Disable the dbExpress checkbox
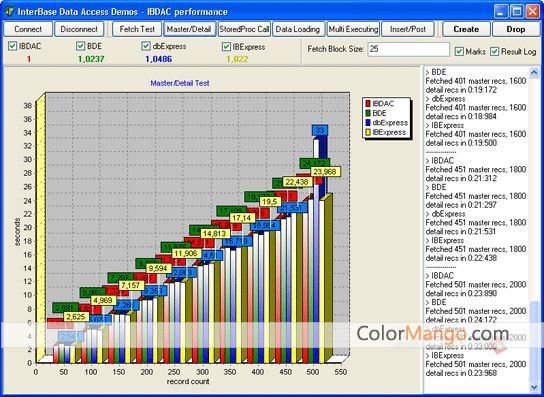 146,46
